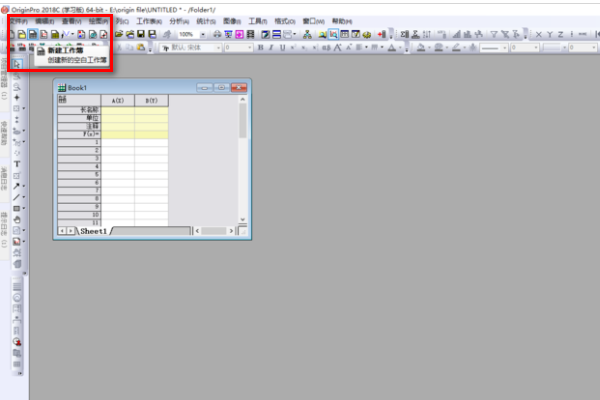Click Book1 horizontal scrollbar right arrow
Screen dimensions: 600x400
click(231, 231)
